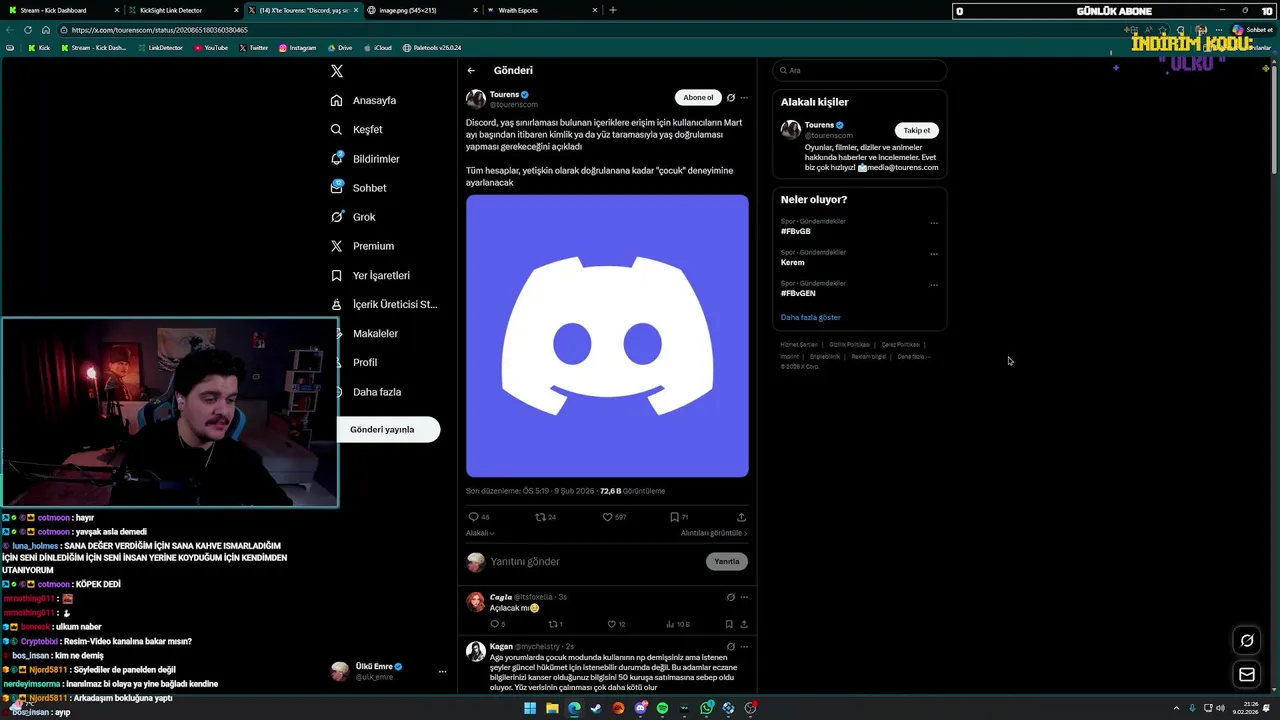This screenshot has width=1280, height=720.
Task: Open İçerik Üreticisi Stüdyosu item
Action: 384,304
